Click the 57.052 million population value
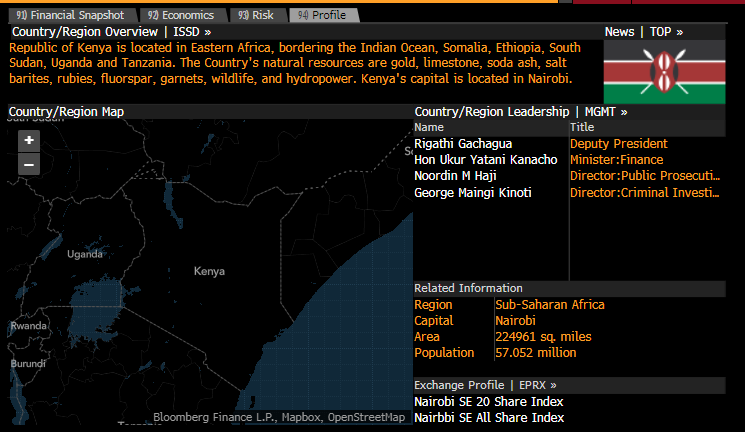This screenshot has height=432, width=745. pyautogui.click(x=536, y=353)
